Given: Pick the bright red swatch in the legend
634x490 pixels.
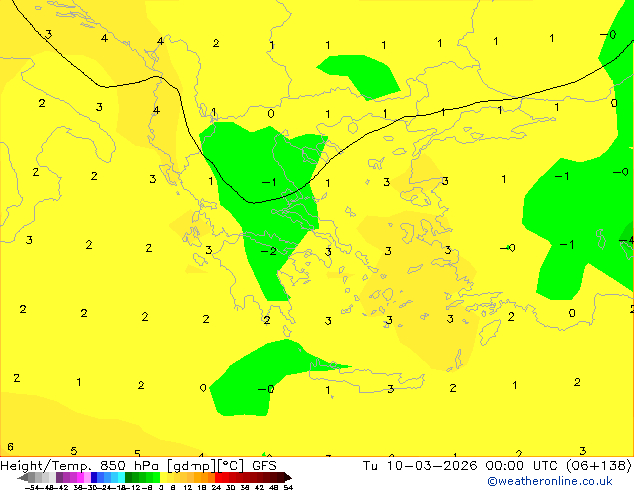Looking at the screenshot, I should [x=218, y=477].
